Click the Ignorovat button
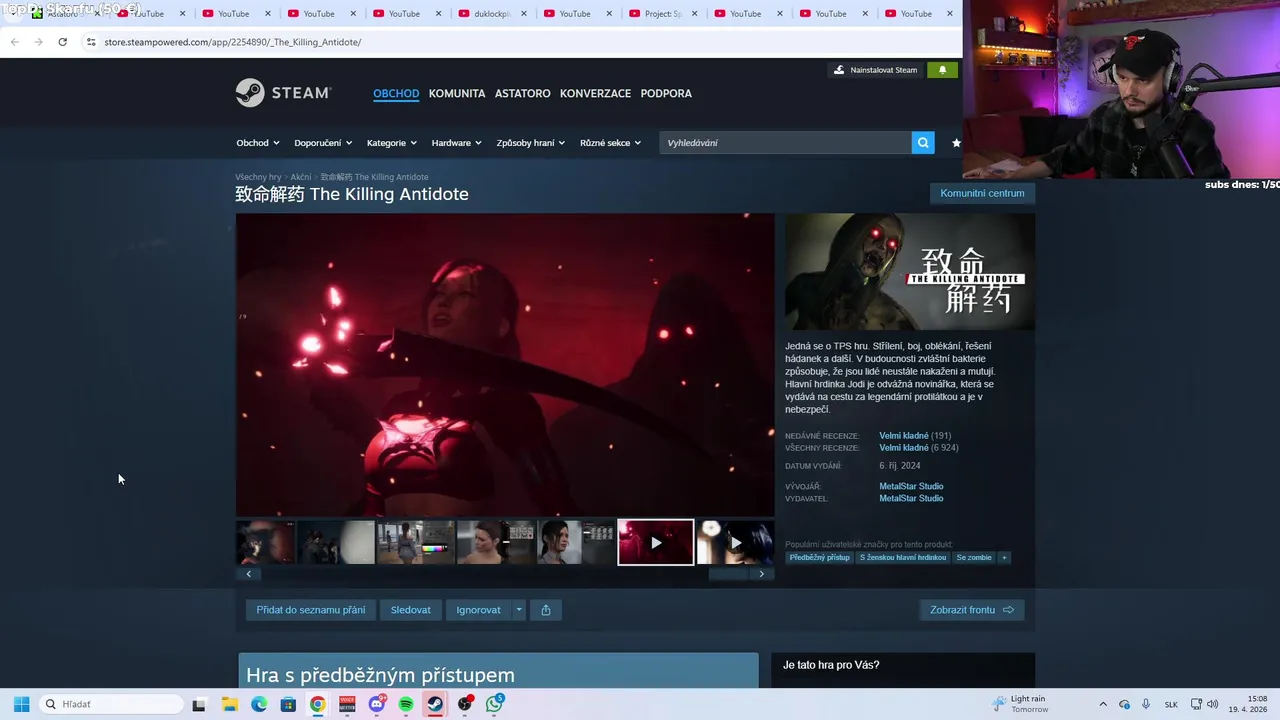1280x720 pixels. [479, 610]
